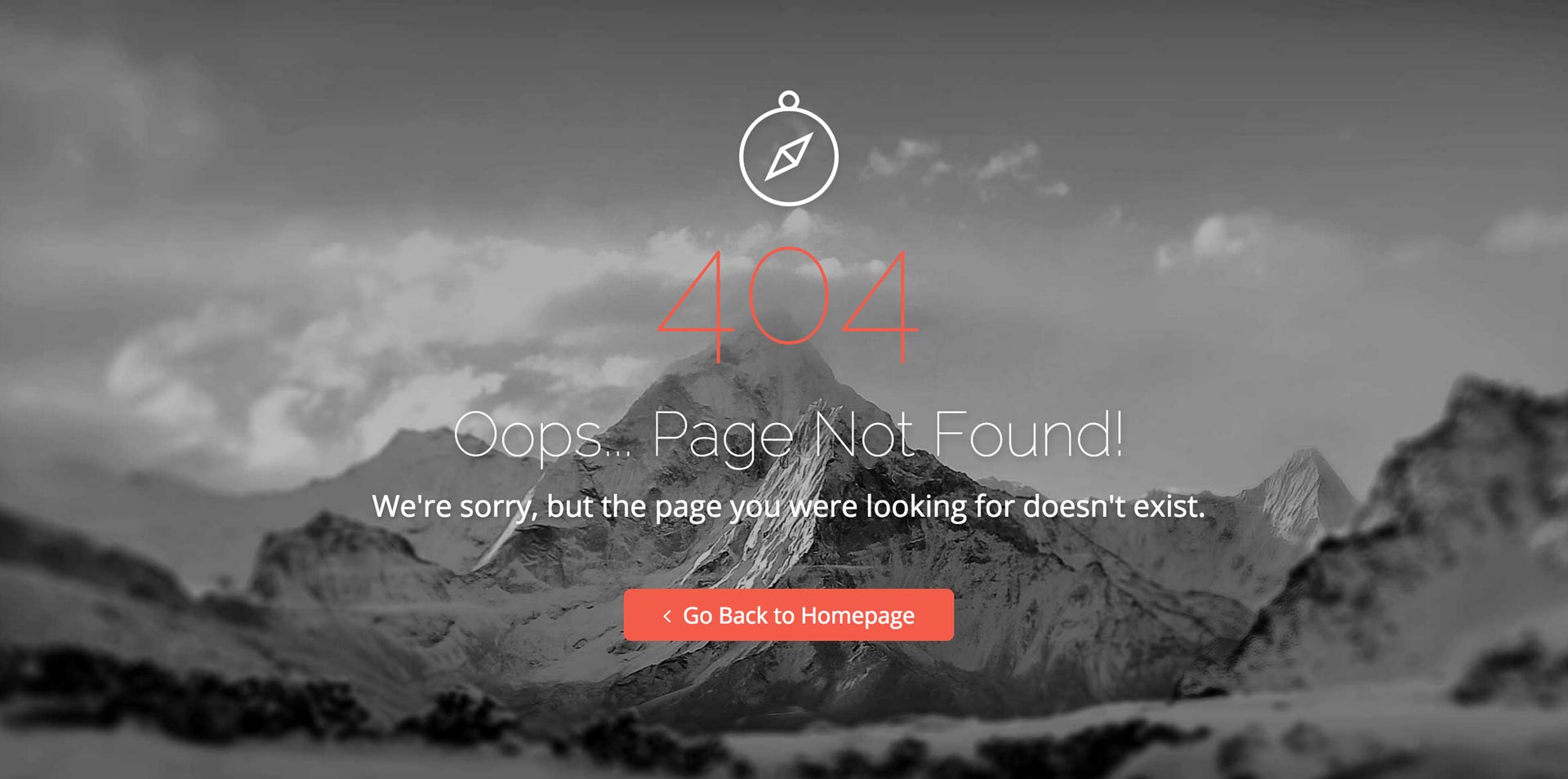The height and width of the screenshot is (779, 1568).
Task: Click the 'Oops...' word in the heading
Action: click(542, 437)
